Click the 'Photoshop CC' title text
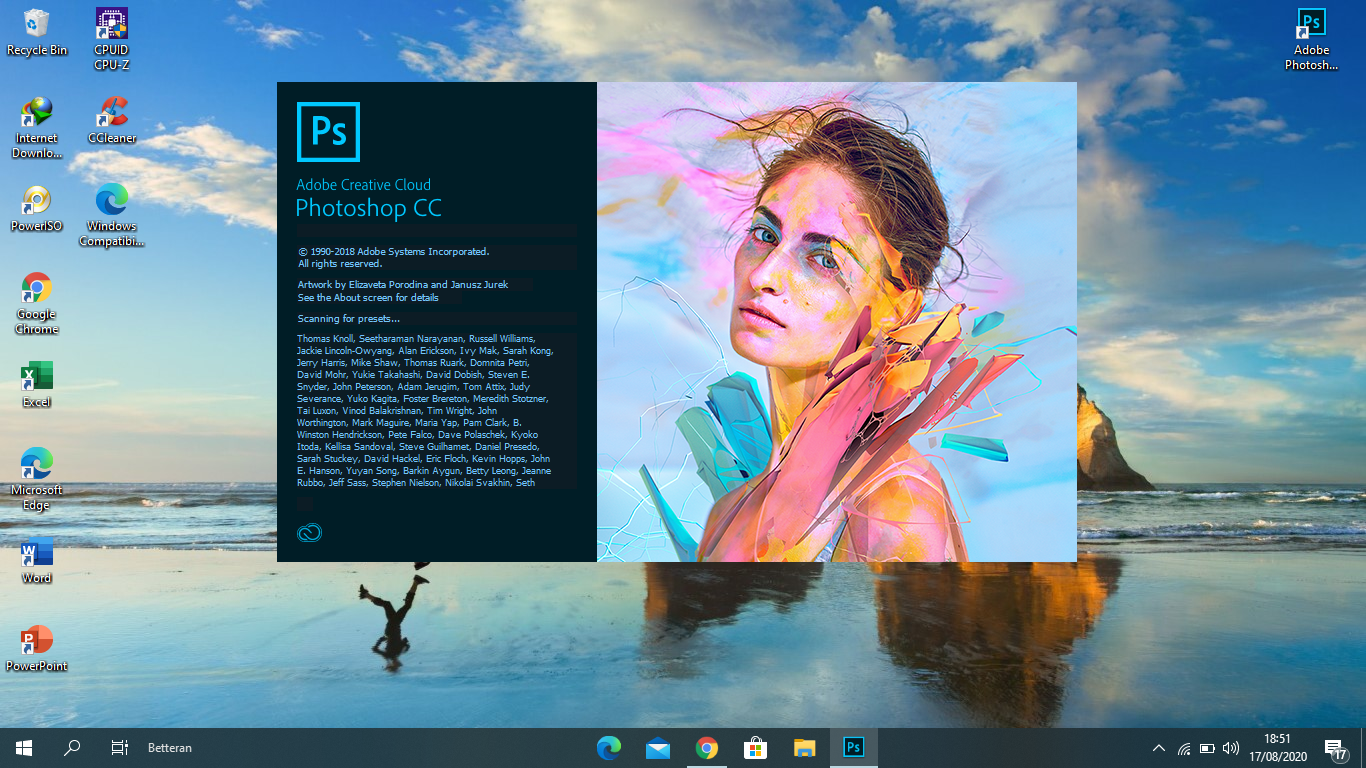 click(x=369, y=208)
